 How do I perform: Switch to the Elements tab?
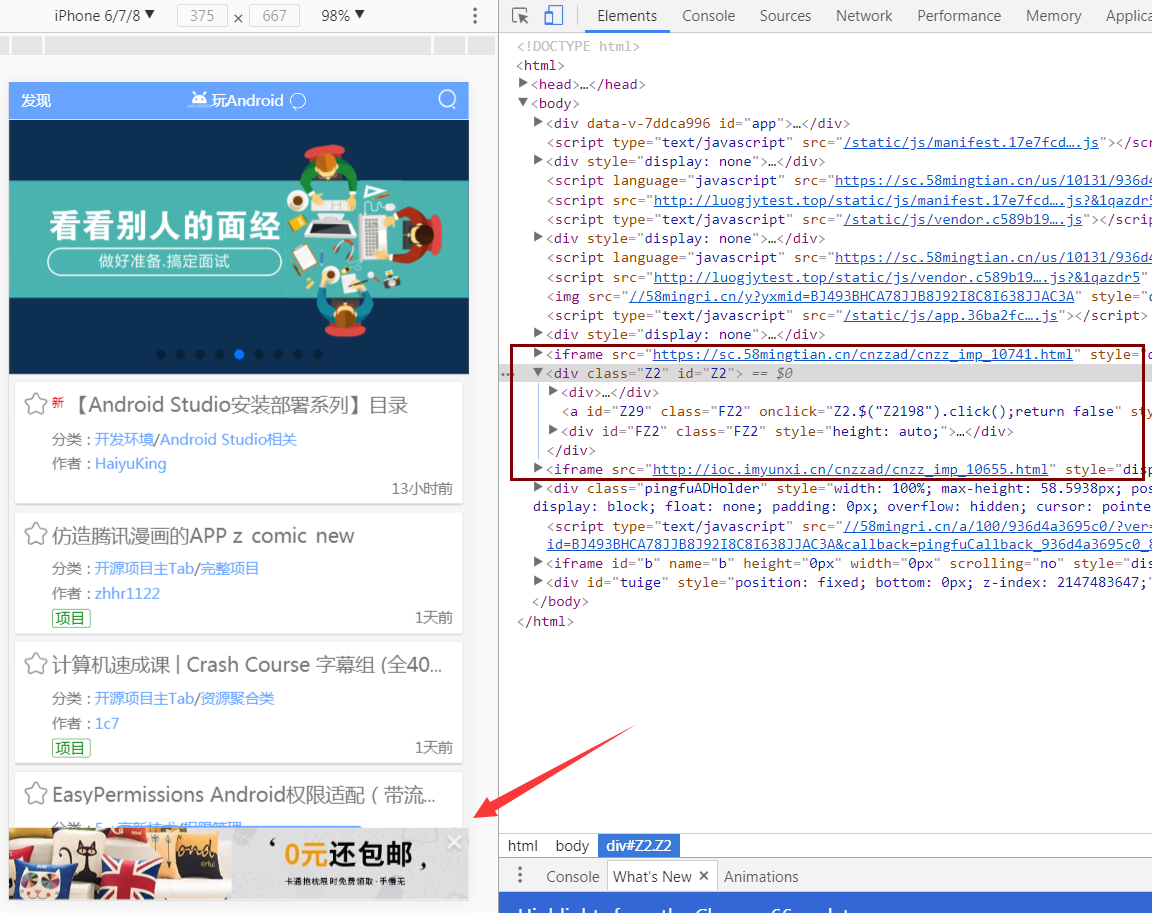[627, 15]
